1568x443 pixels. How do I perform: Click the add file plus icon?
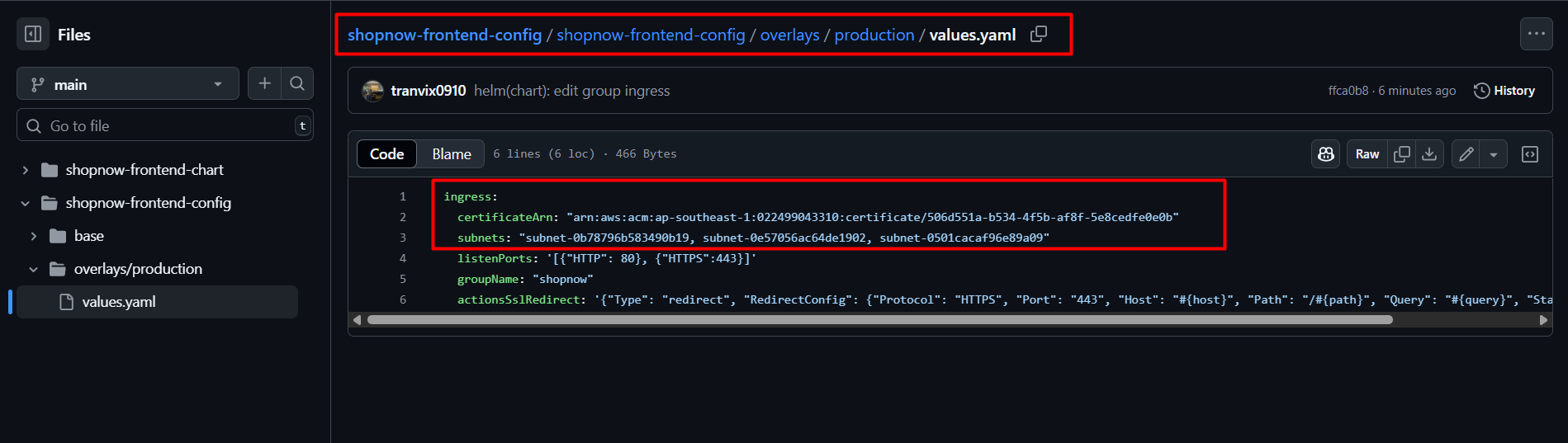[264, 83]
